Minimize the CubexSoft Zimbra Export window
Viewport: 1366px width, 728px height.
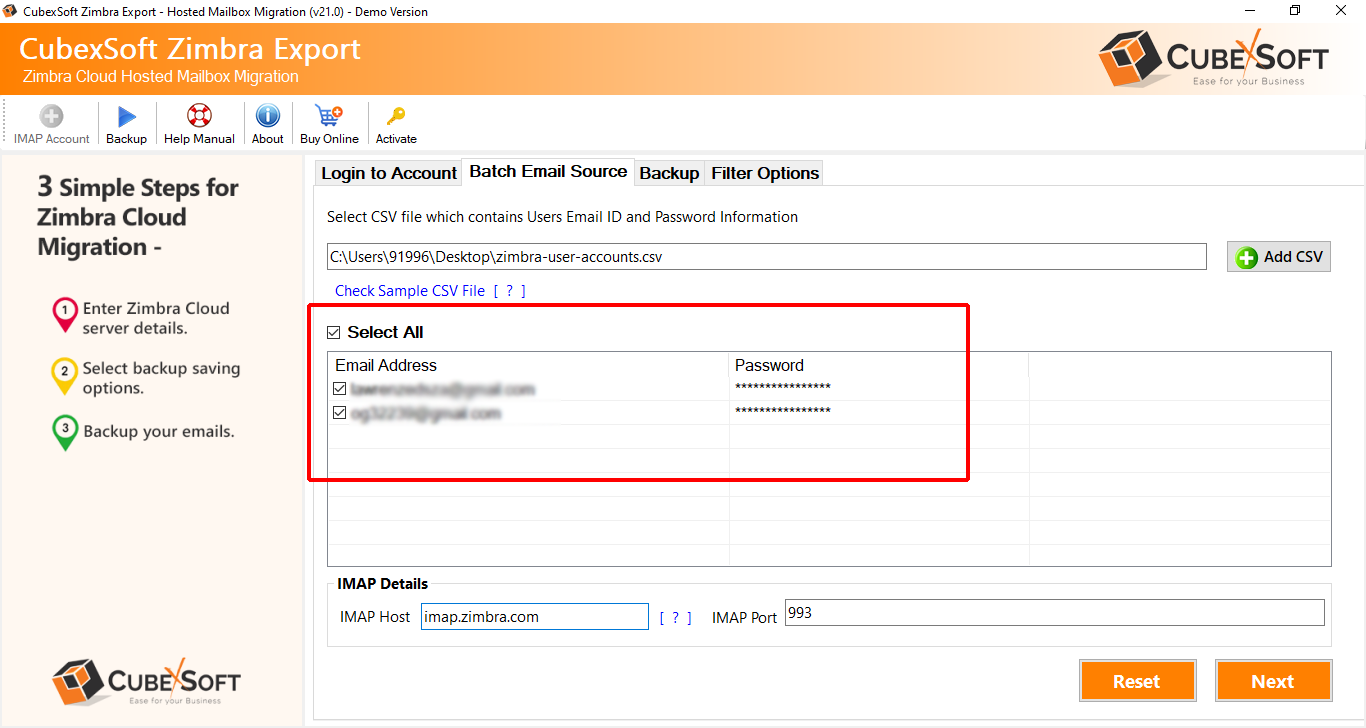click(x=1249, y=11)
